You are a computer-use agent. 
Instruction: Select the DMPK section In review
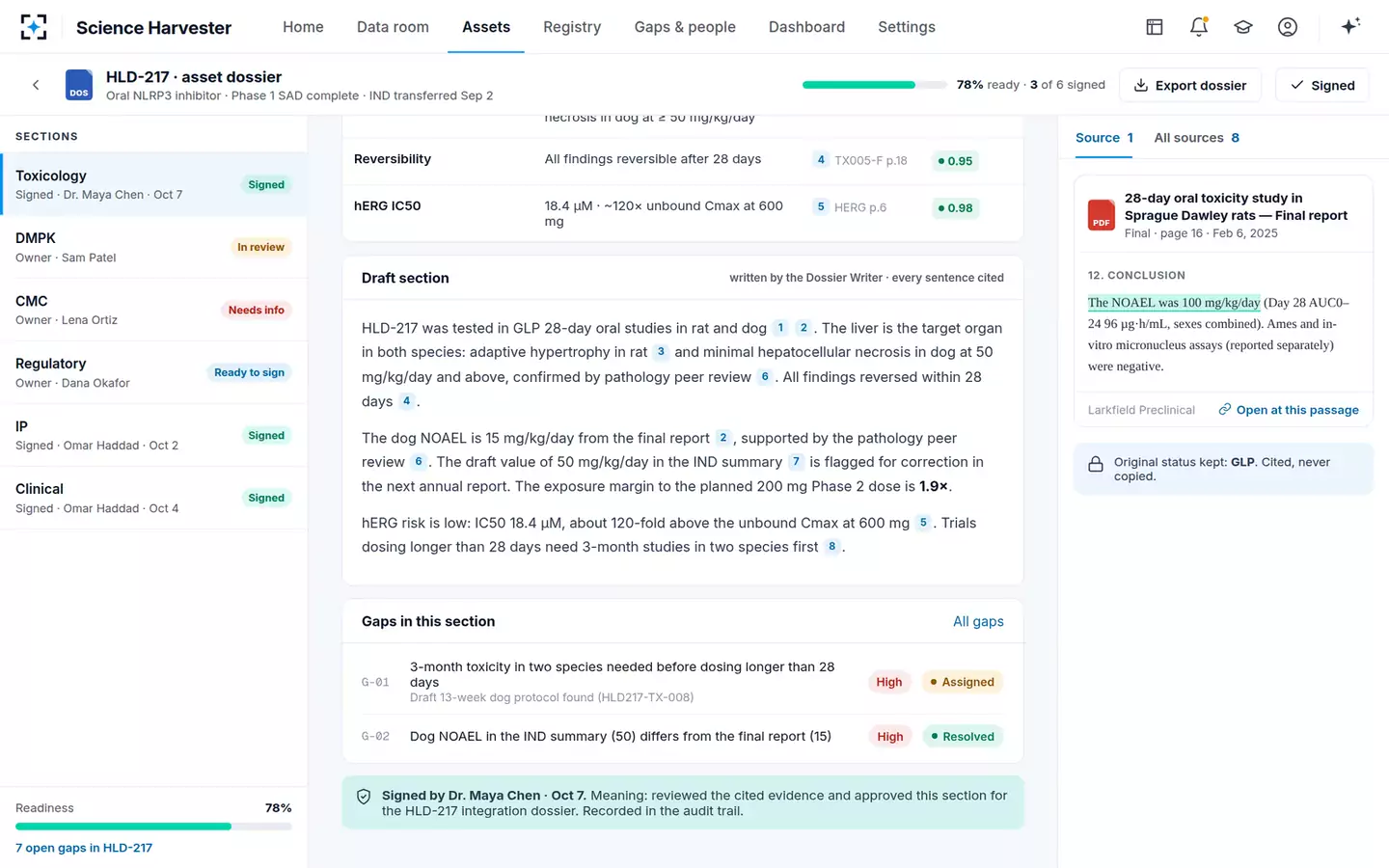tap(153, 247)
